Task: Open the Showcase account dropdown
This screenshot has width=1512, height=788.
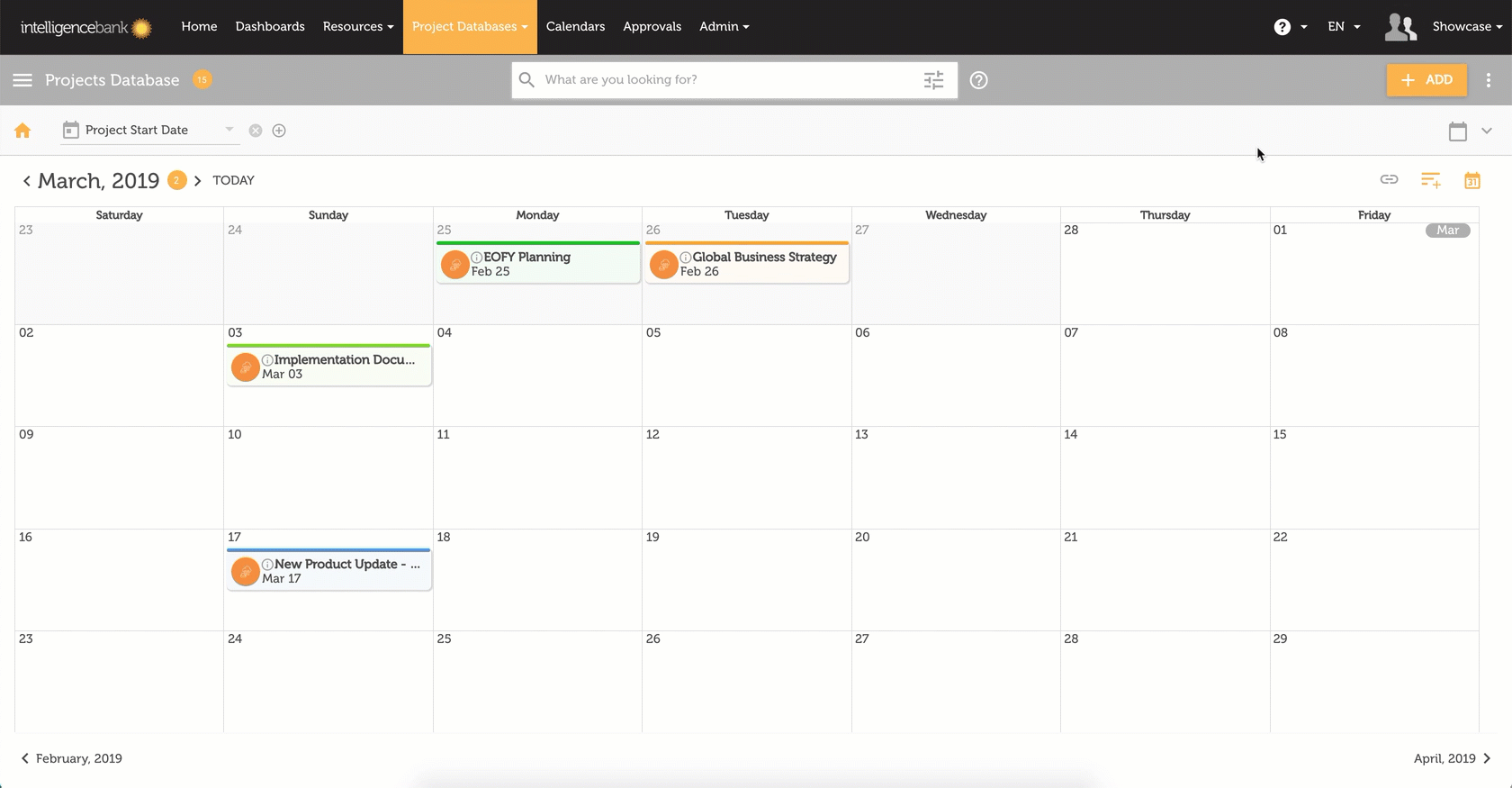Action: point(1467,27)
